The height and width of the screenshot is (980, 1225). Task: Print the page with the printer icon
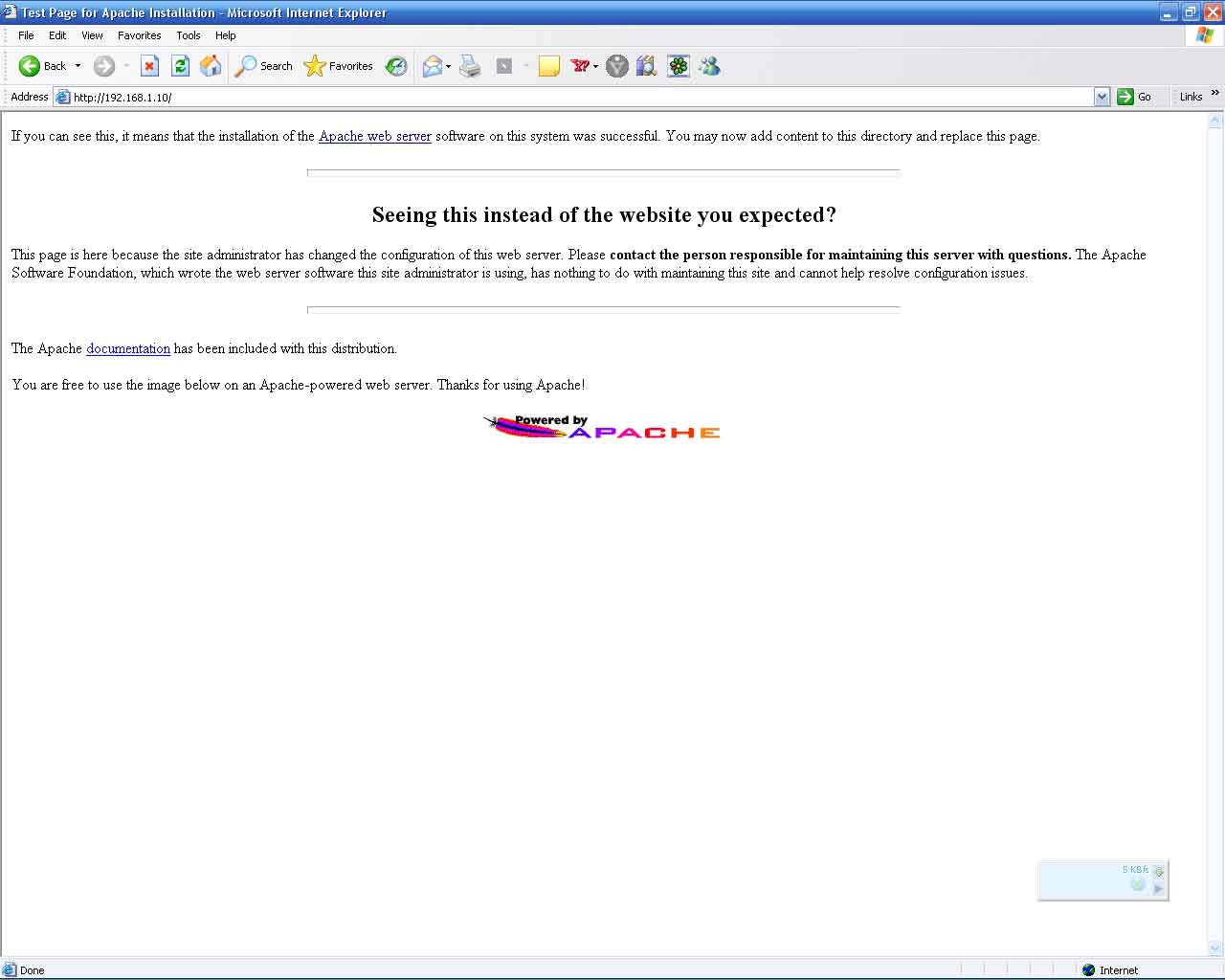[470, 66]
